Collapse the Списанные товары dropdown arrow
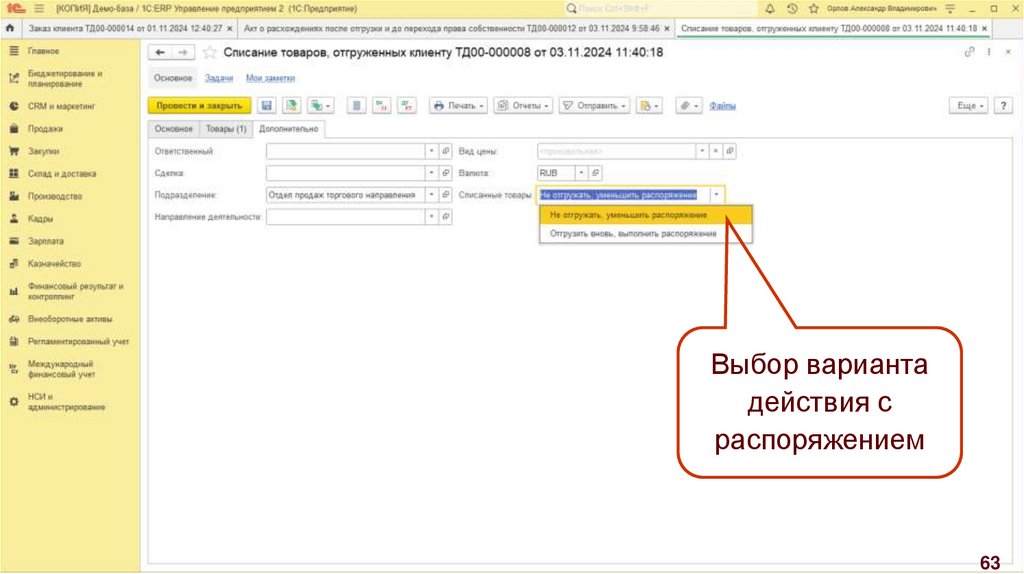This screenshot has height=574, width=1024. coord(716,195)
